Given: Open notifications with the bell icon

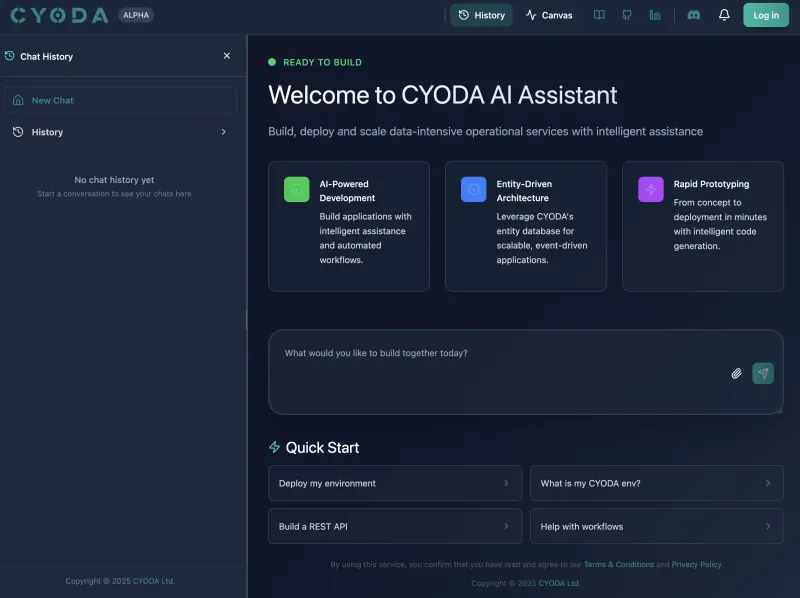Looking at the screenshot, I should coord(724,15).
